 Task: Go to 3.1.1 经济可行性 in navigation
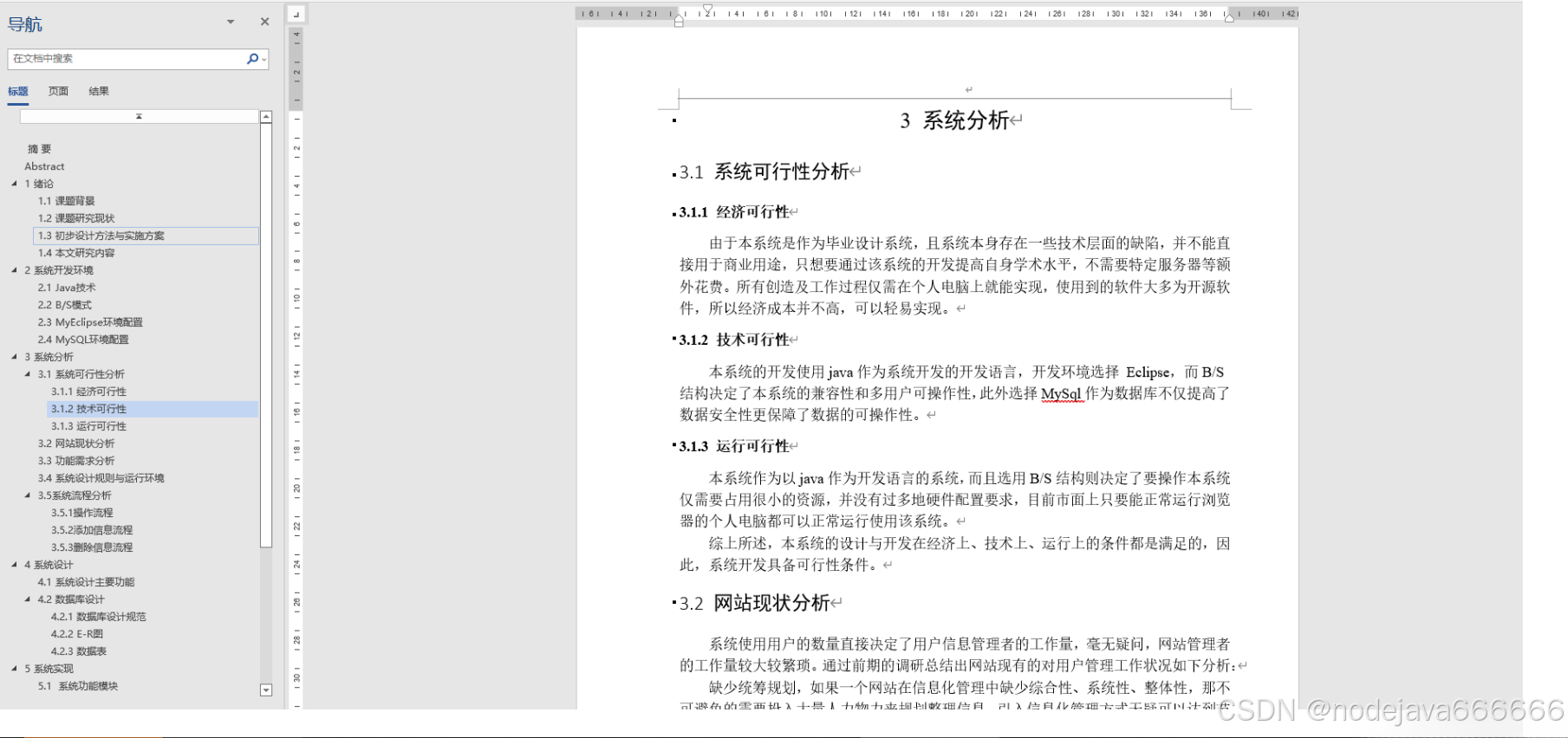pos(88,392)
